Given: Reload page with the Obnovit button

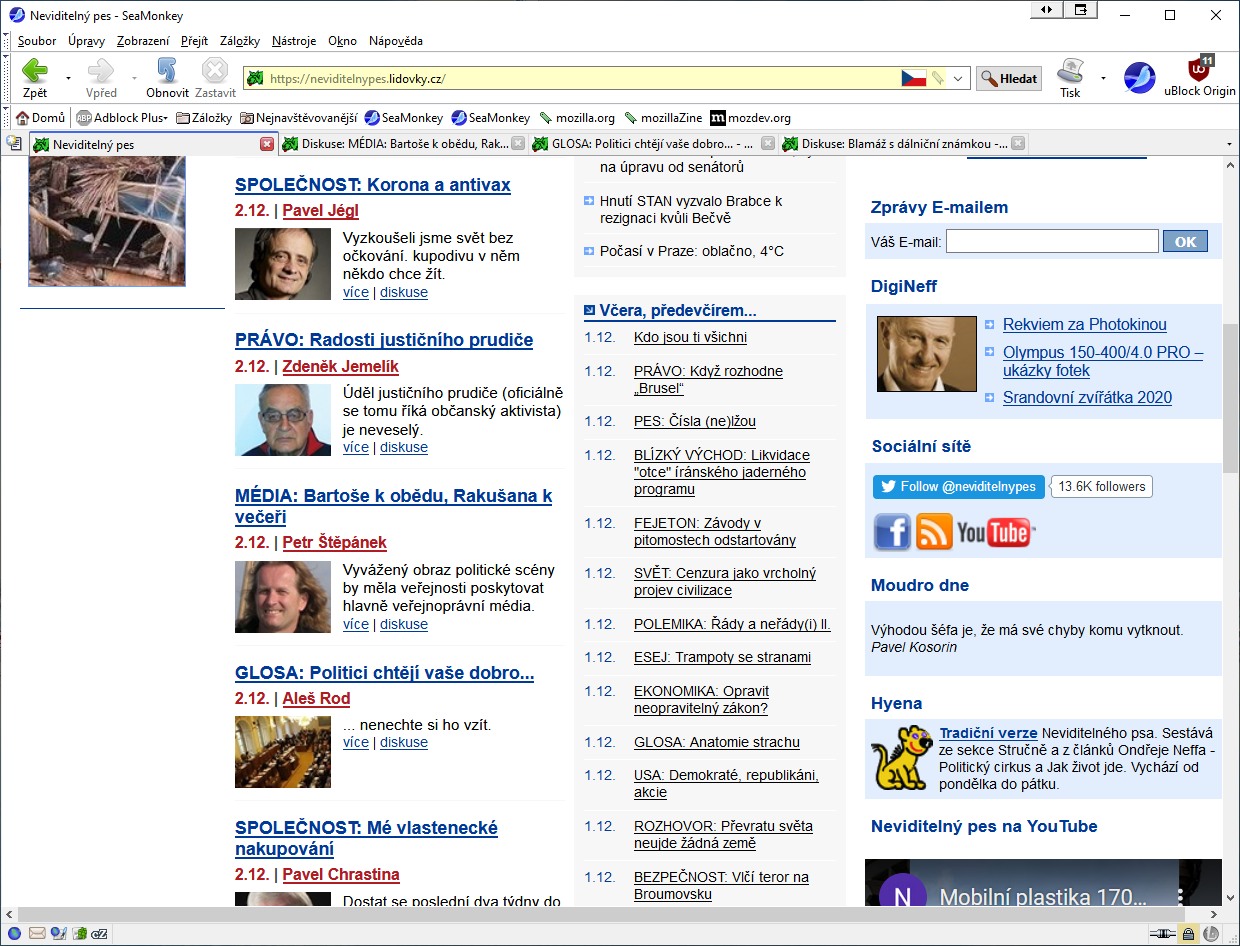Looking at the screenshot, I should (x=167, y=78).
